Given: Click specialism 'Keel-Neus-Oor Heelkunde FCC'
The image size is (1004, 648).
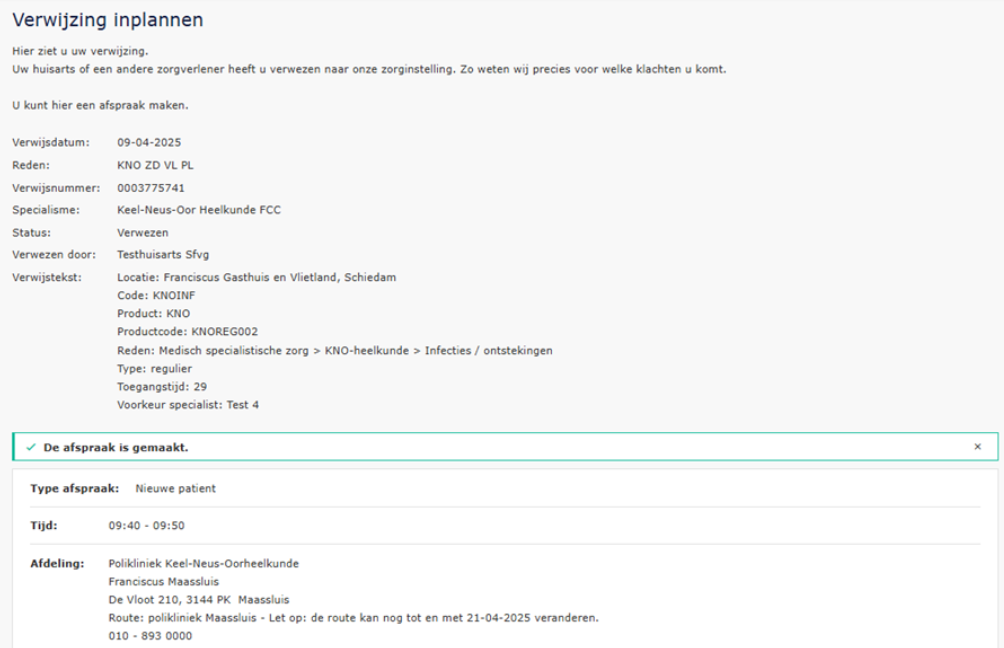Looking at the screenshot, I should pyautogui.click(x=199, y=210).
